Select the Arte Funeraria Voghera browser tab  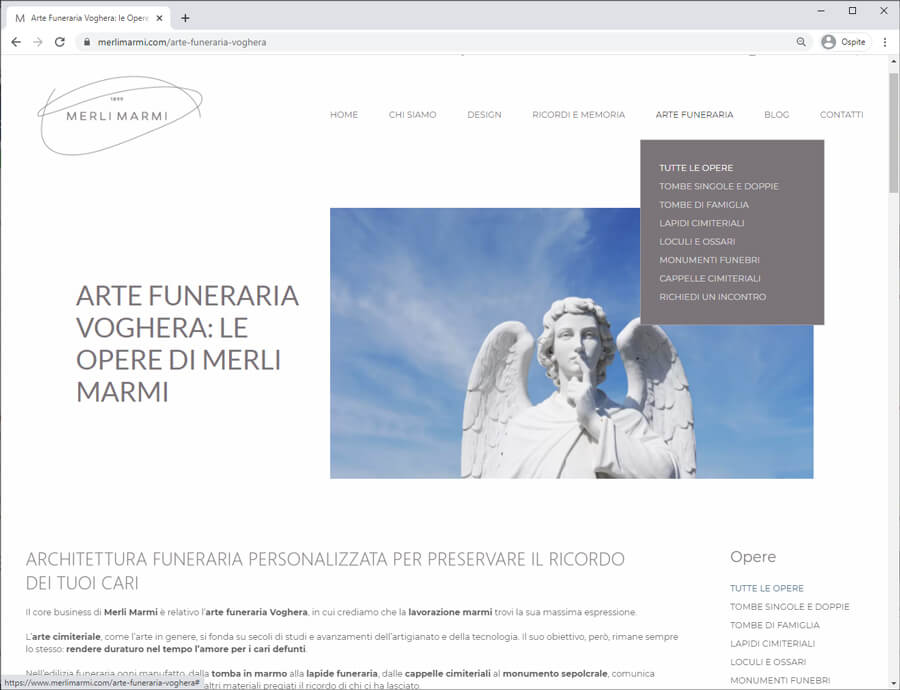pyautogui.click(x=89, y=18)
